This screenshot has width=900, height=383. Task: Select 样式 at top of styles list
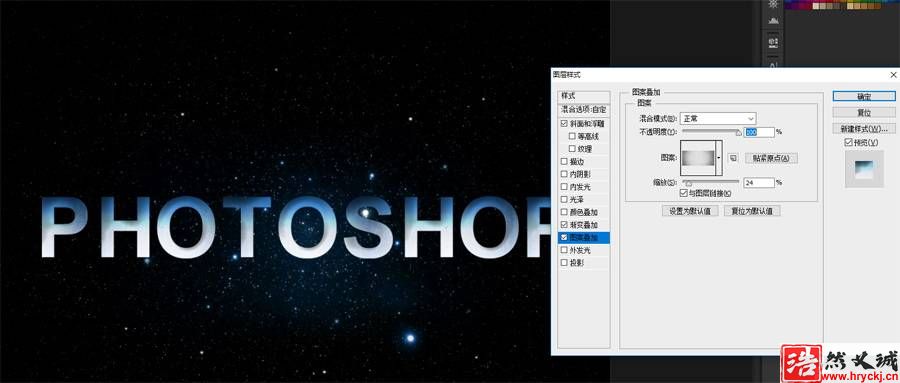point(584,96)
